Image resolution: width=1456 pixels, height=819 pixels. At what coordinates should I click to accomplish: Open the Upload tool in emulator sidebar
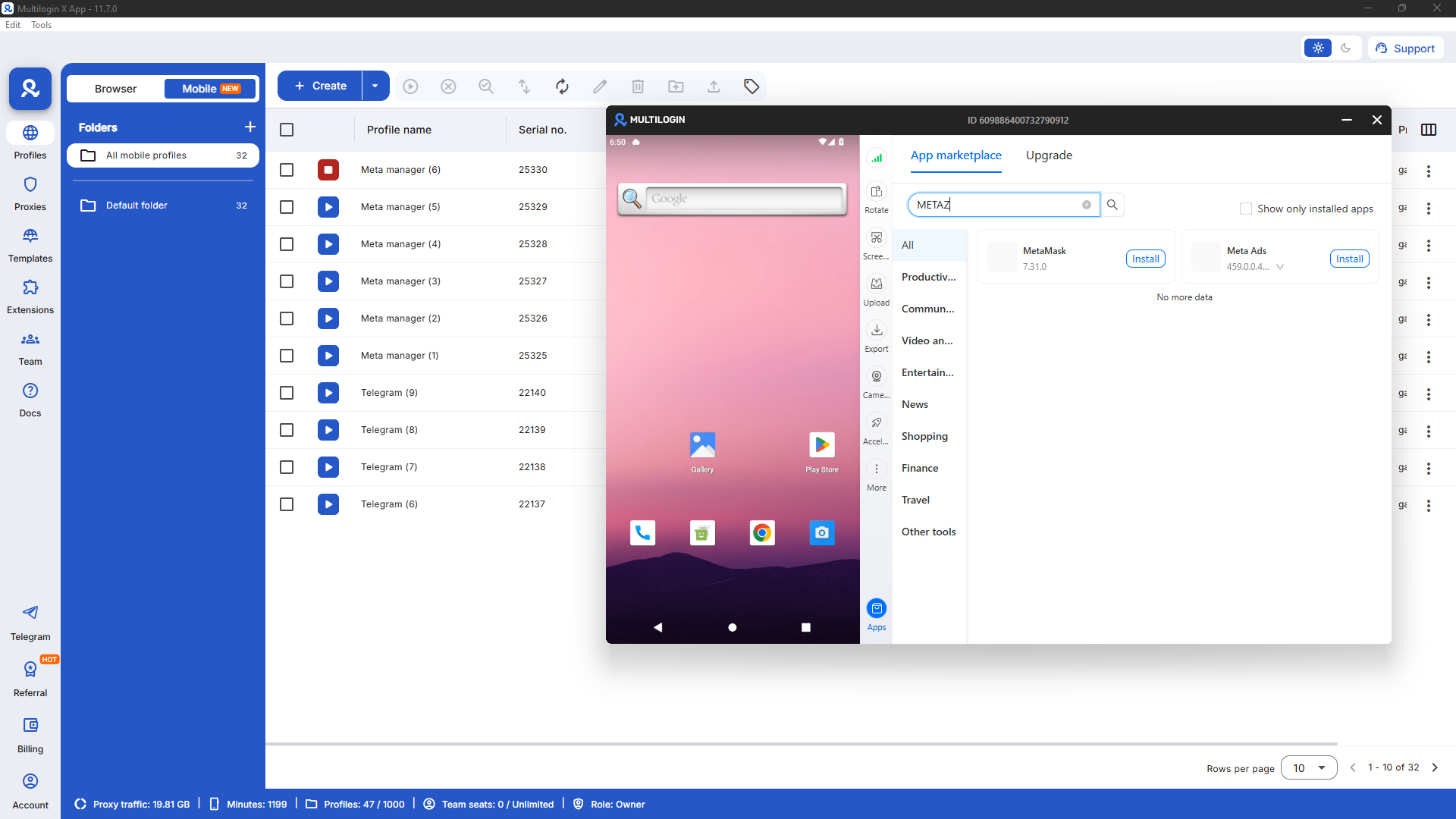[x=877, y=284]
